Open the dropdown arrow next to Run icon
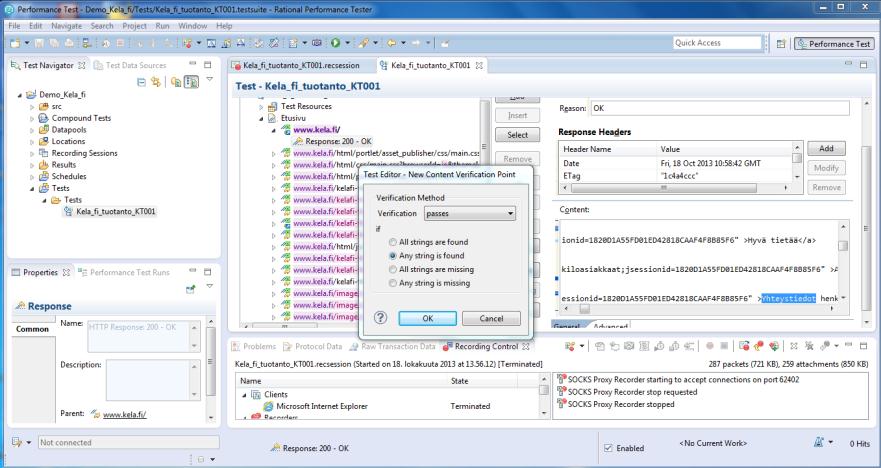Image resolution: width=881 pixels, height=468 pixels. 347,43
